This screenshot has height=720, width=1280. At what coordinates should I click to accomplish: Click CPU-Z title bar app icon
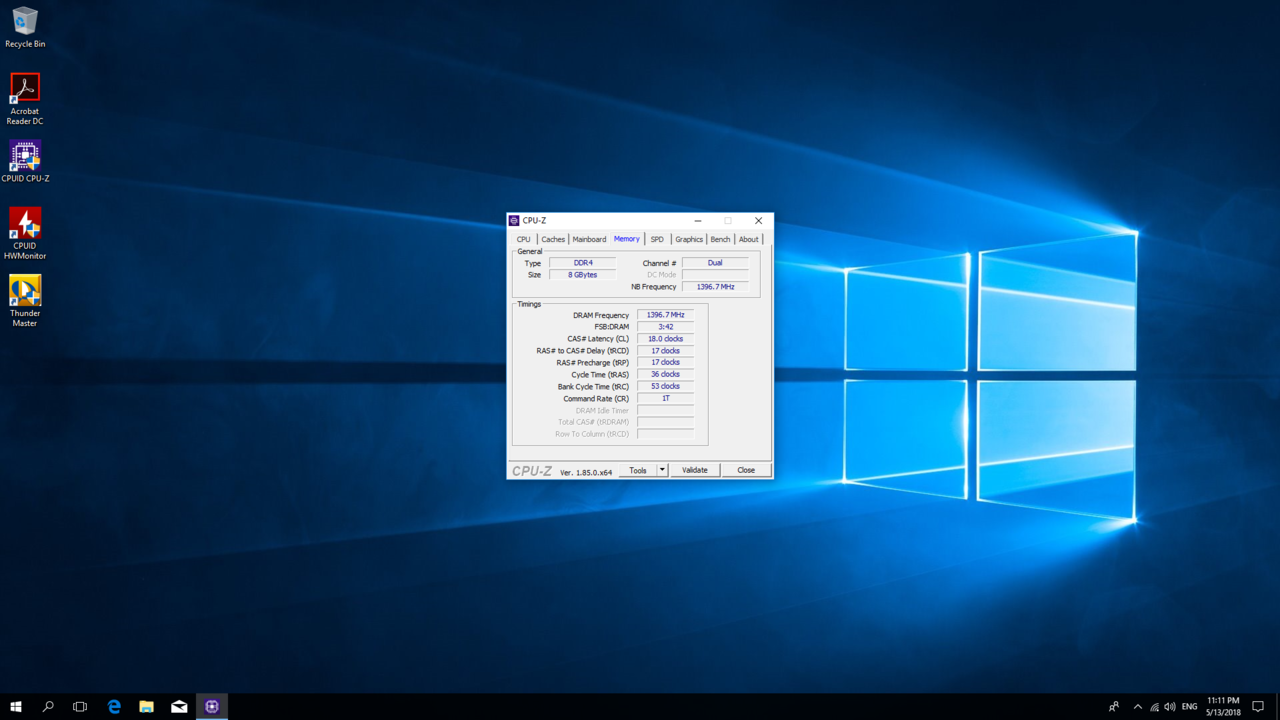click(x=514, y=221)
